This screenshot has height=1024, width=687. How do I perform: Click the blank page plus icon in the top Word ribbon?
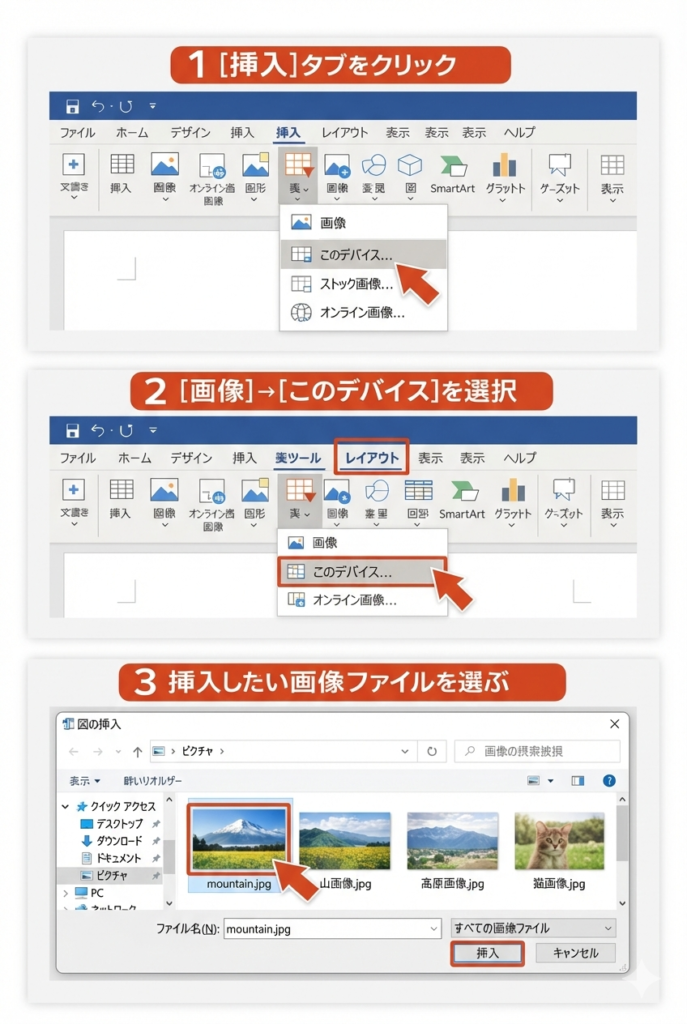click(x=73, y=164)
